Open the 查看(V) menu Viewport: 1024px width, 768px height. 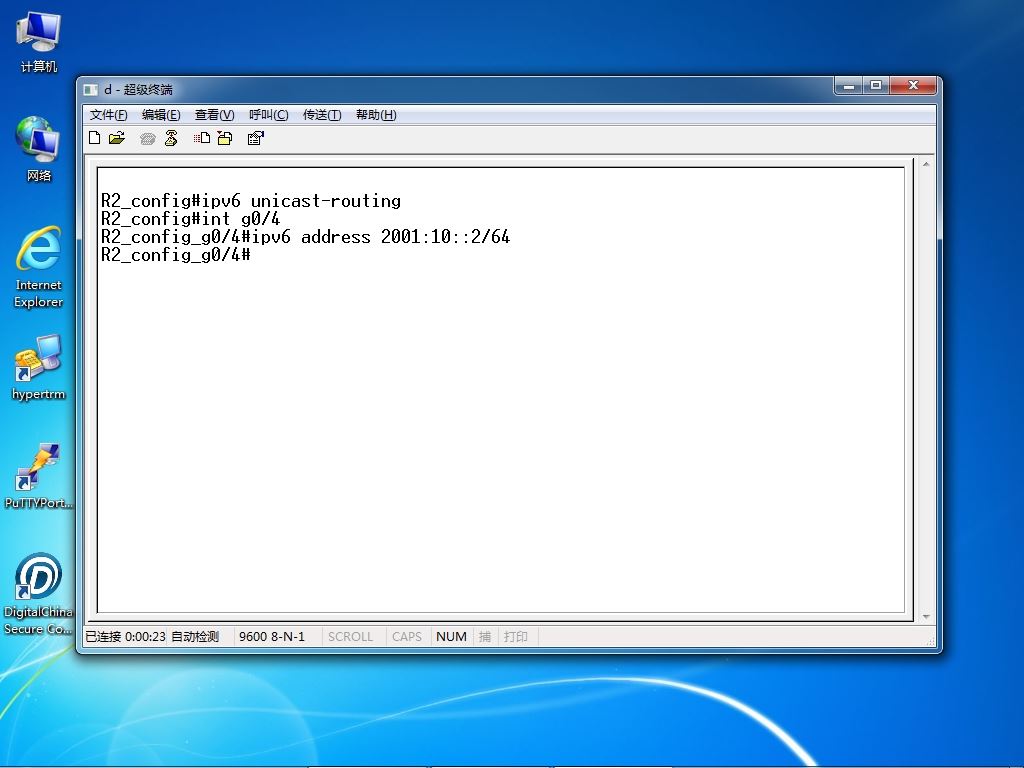coord(214,115)
